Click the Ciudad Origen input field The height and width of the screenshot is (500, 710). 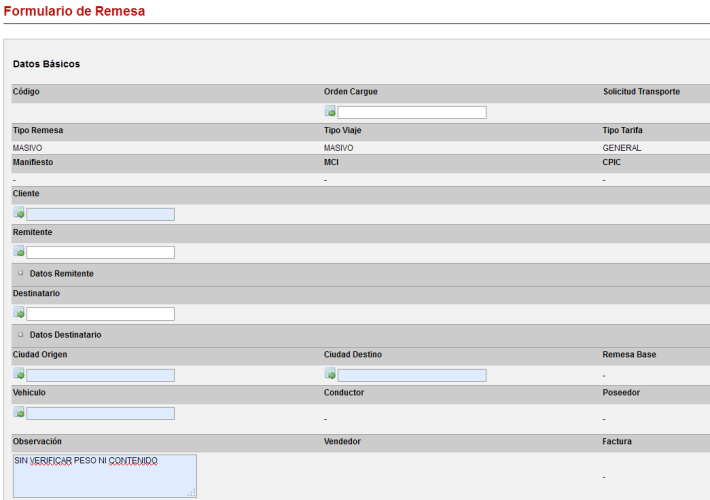point(100,375)
